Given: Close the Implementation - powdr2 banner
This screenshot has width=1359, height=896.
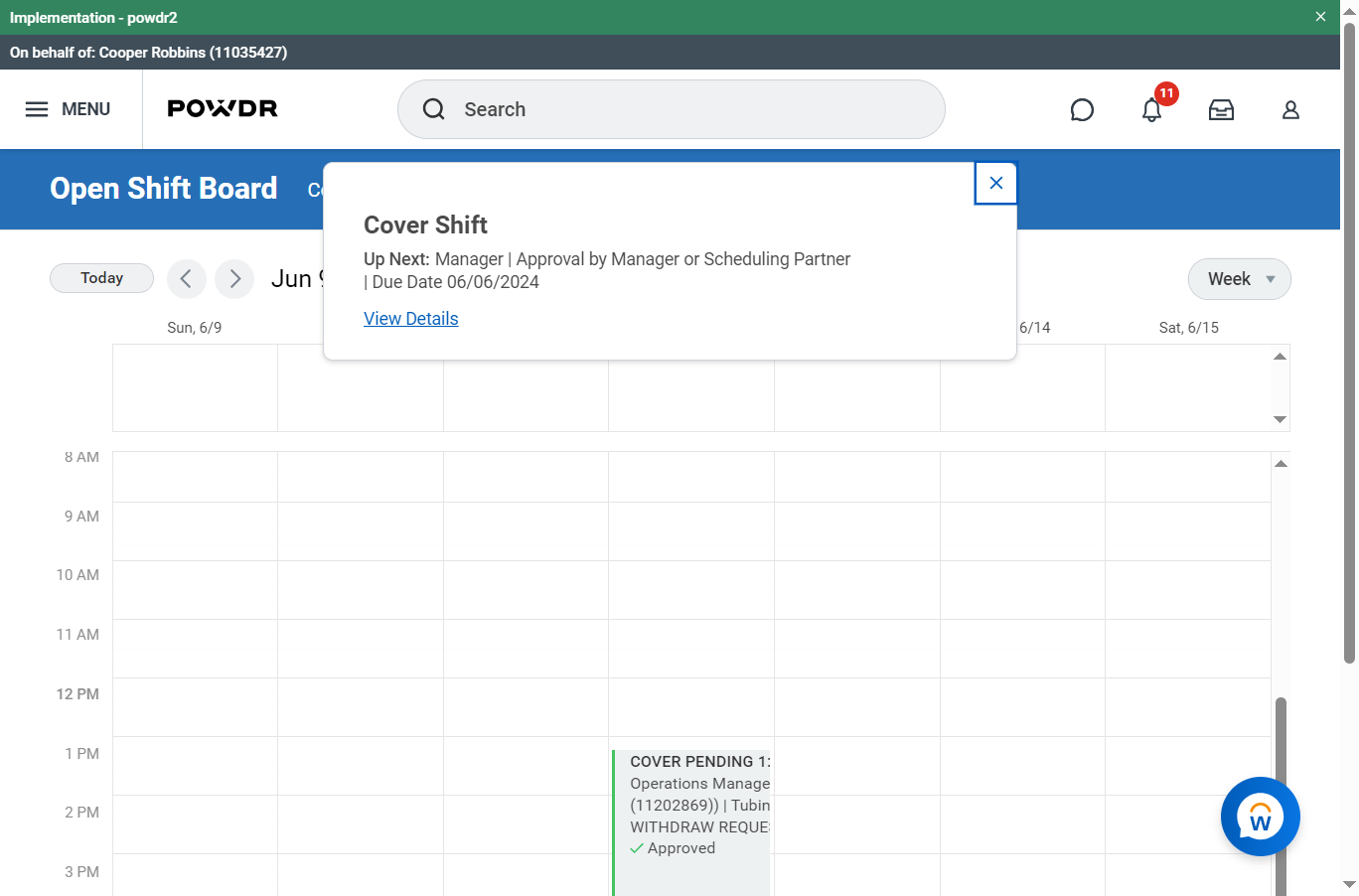Looking at the screenshot, I should click(x=1320, y=17).
